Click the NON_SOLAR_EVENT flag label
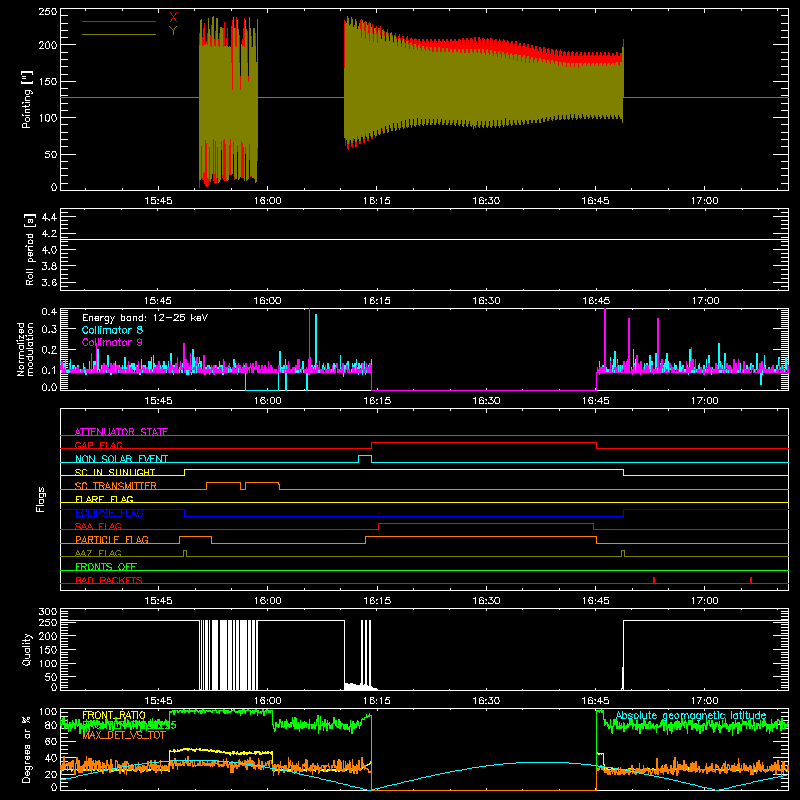 click(121, 459)
